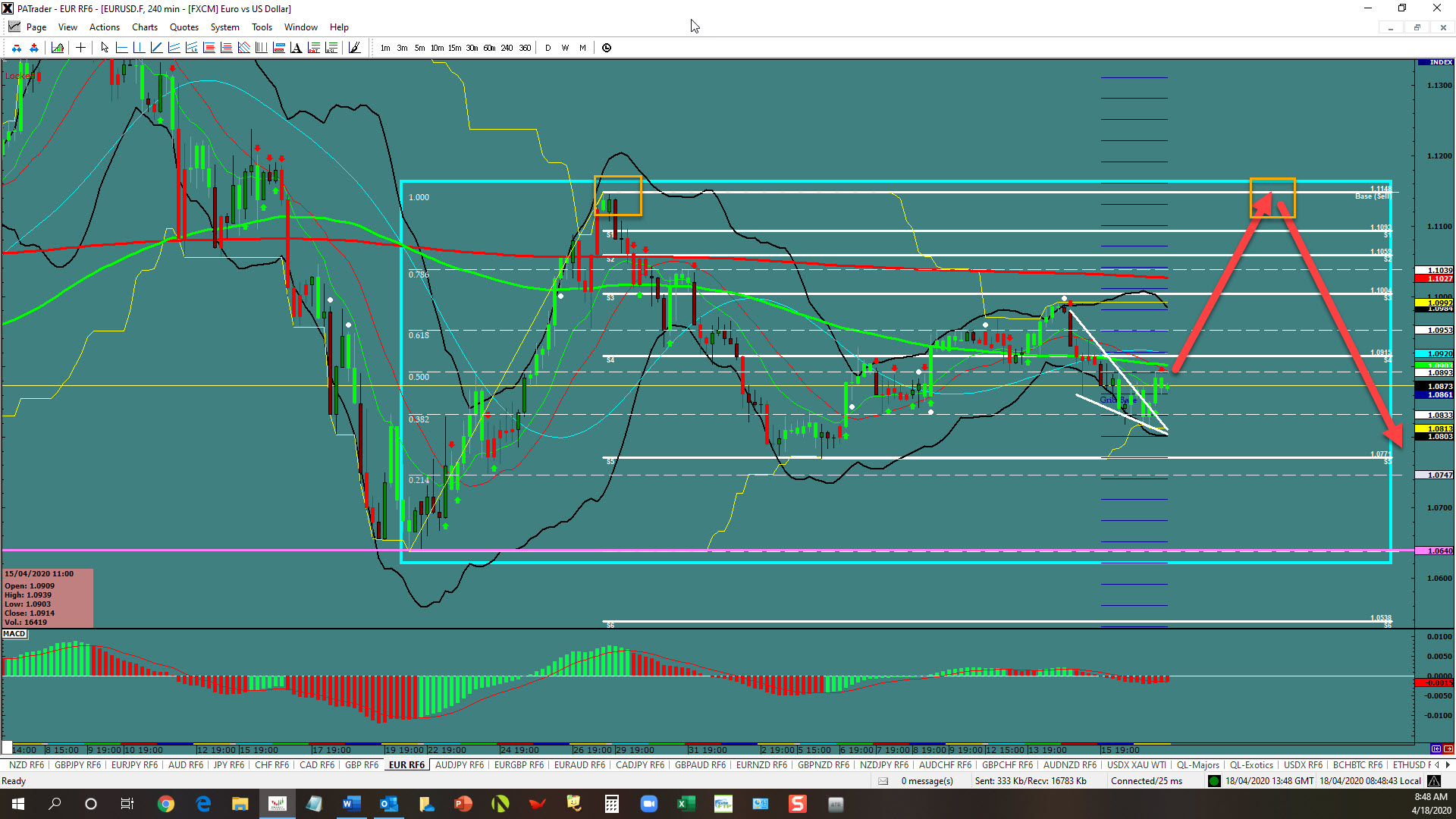The image size is (1456, 819).
Task: Select the freehand brush drawing tool
Action: (x=354, y=48)
